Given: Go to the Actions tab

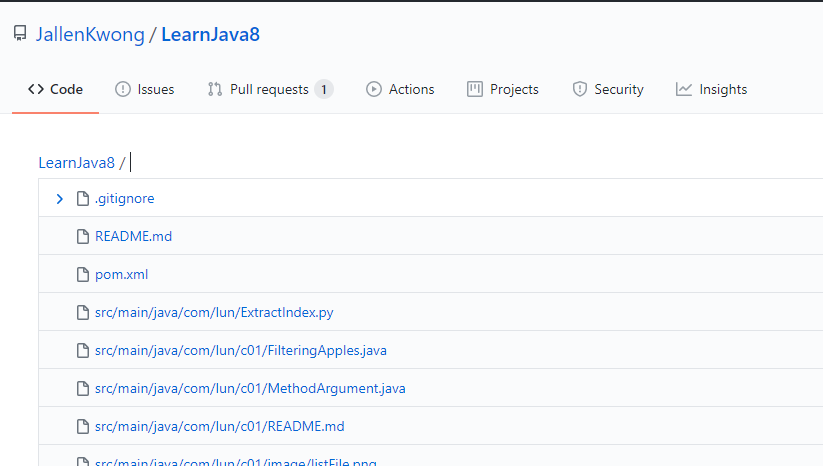Looking at the screenshot, I should [x=400, y=89].
